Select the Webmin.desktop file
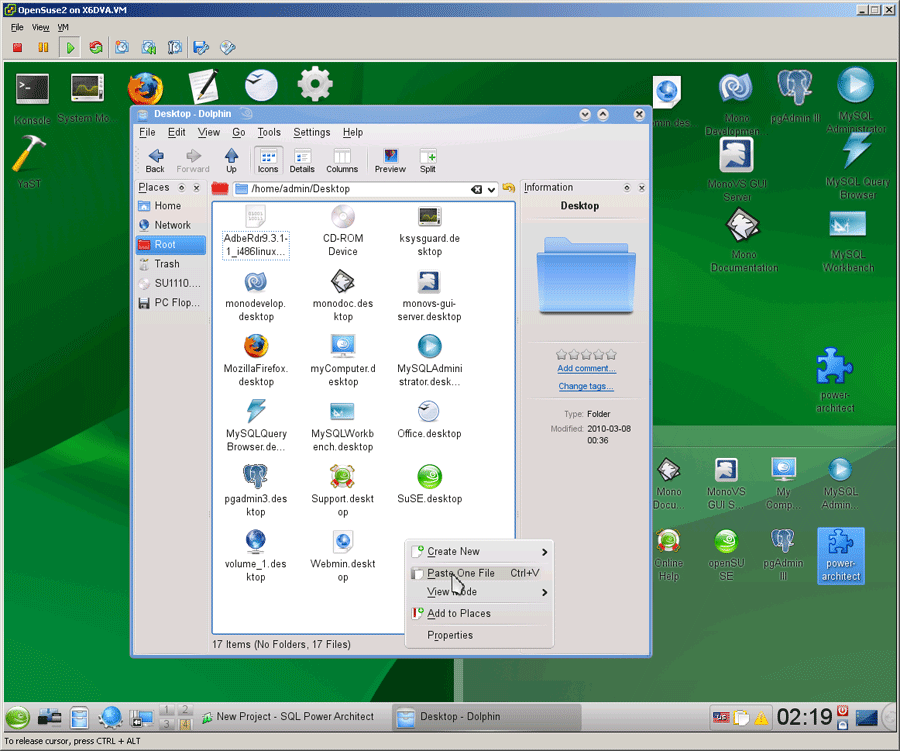900x751 pixels. 343,556
